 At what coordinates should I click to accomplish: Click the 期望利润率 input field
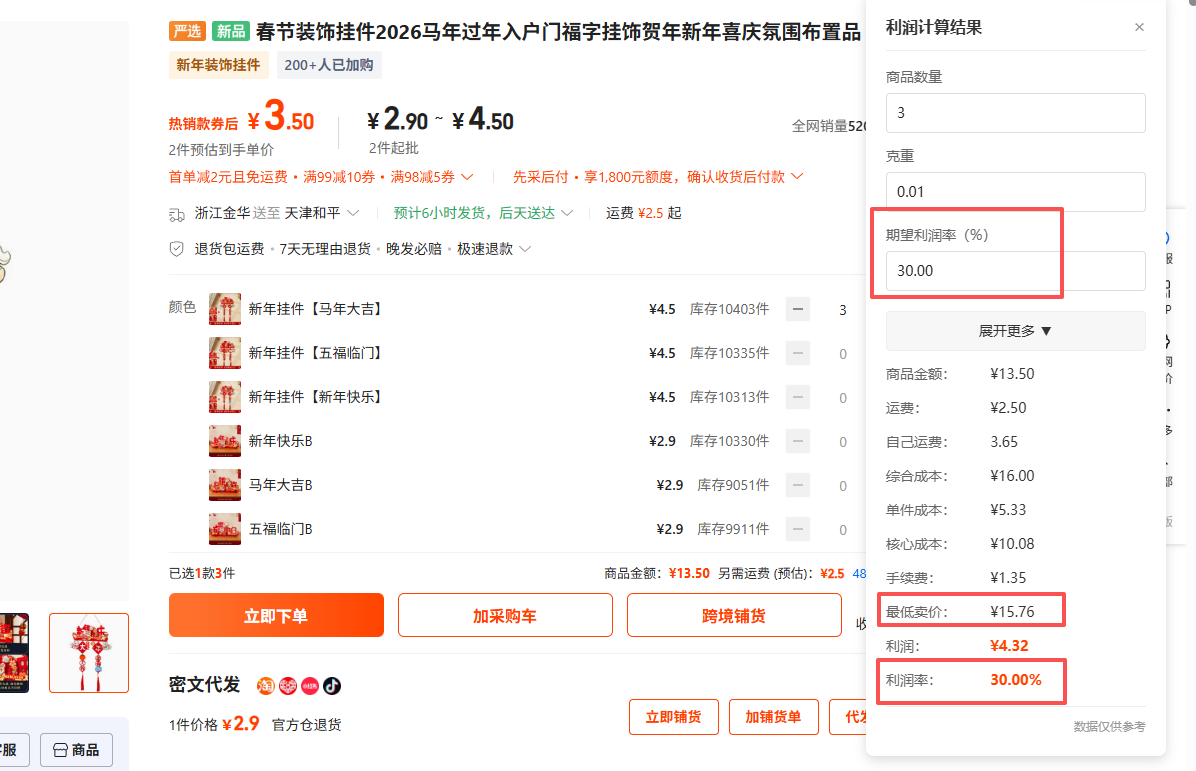tap(1015, 270)
